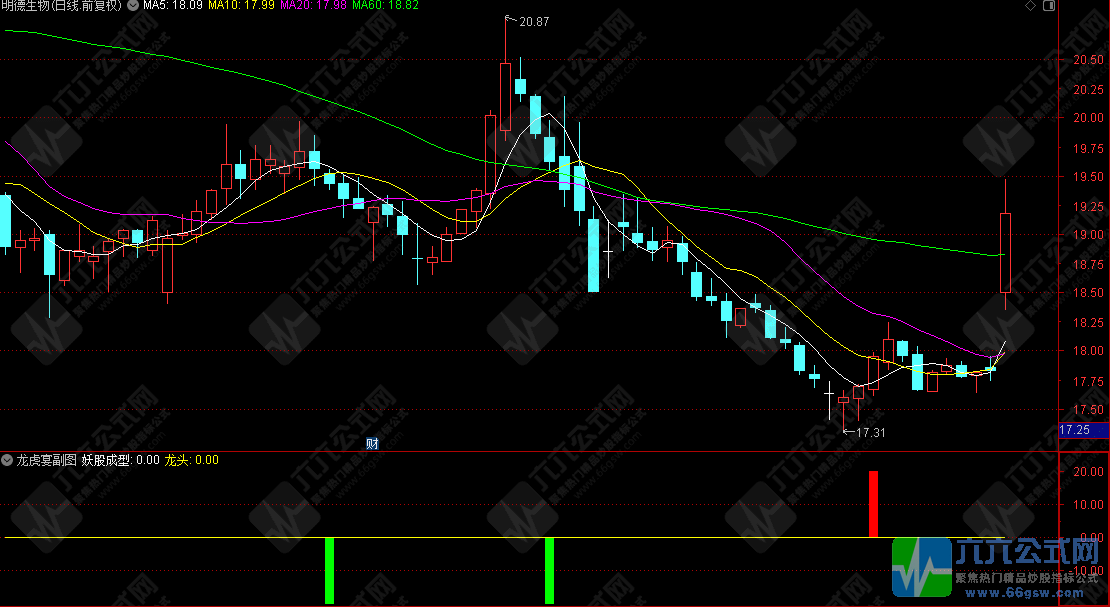Open the 公式网 logo at bottom right
The image size is (1110, 607).
click(1000, 572)
